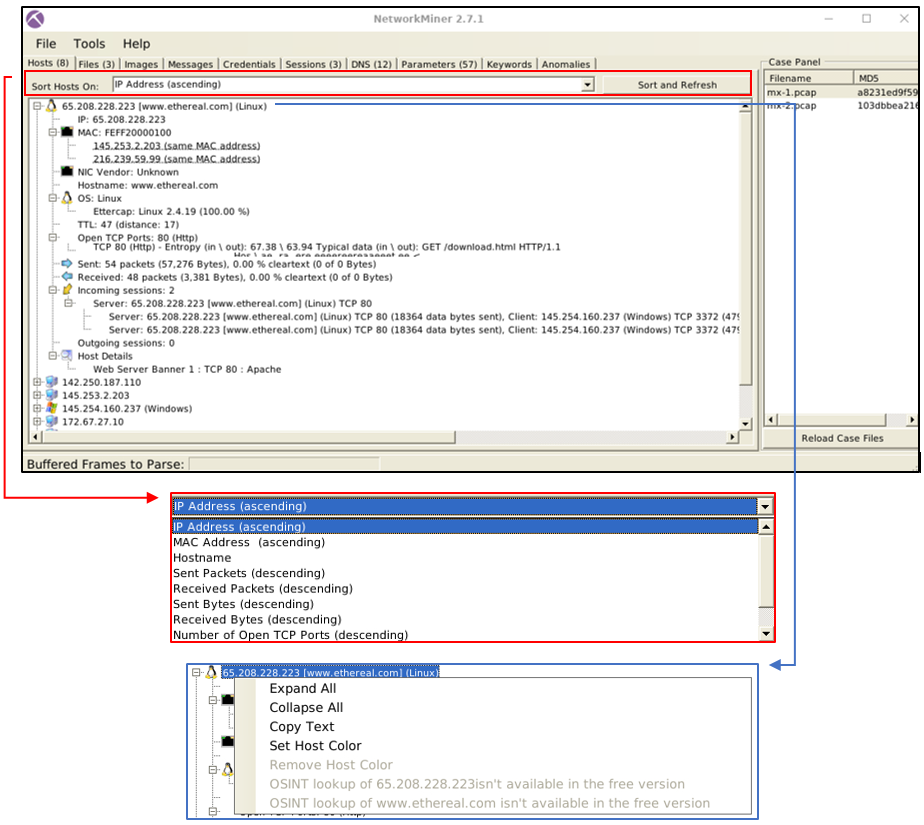Image resolution: width=924 pixels, height=825 pixels.
Task: Open the Tools menu
Action: (x=89, y=44)
